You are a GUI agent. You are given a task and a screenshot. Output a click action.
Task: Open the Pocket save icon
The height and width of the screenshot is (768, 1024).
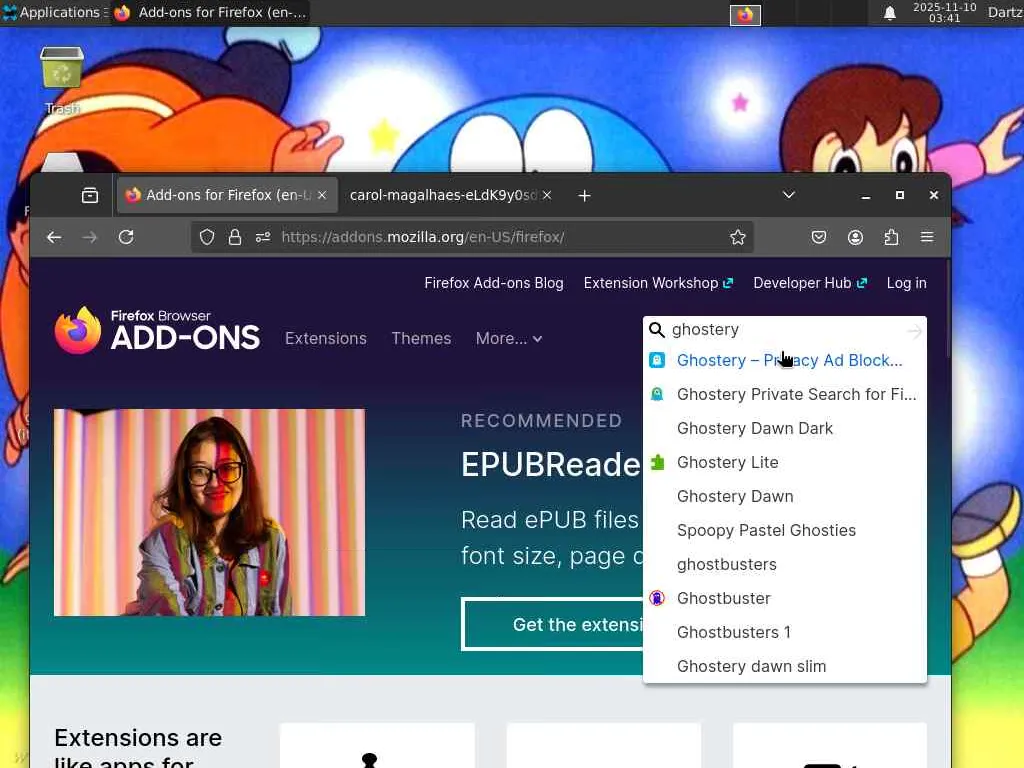pos(819,237)
